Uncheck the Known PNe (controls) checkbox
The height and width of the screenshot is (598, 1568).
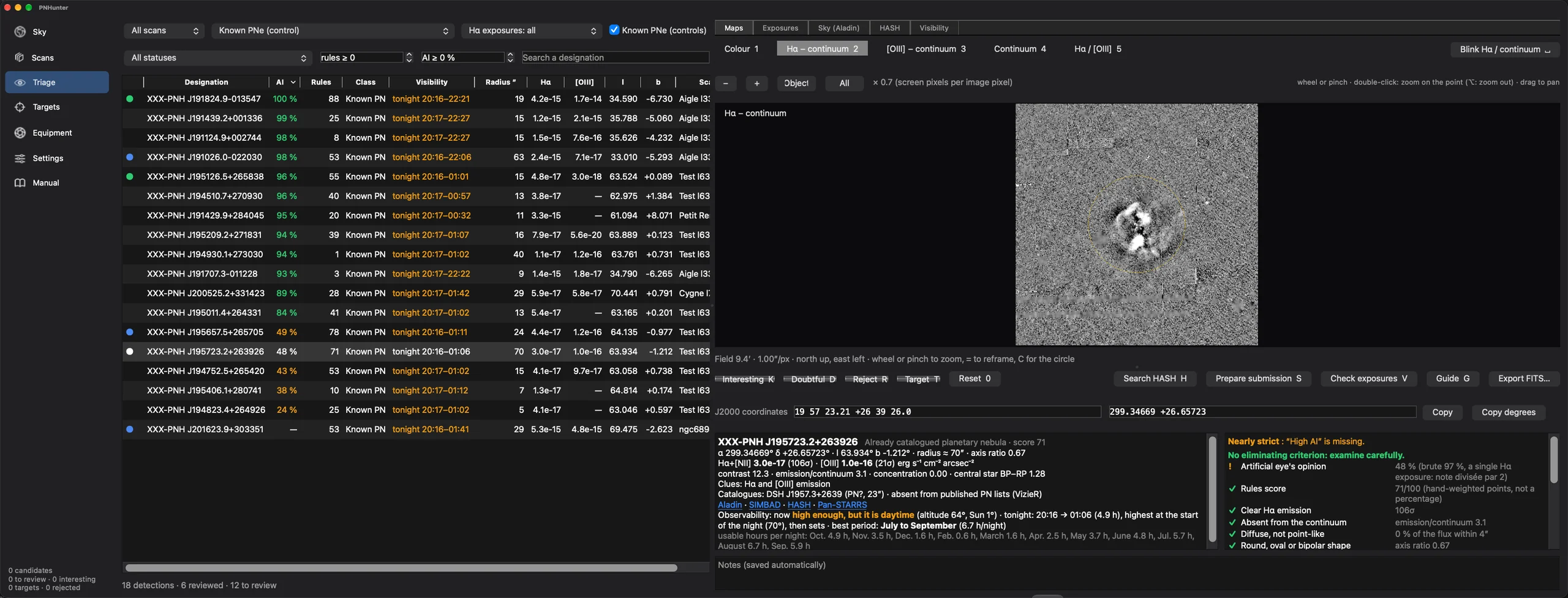point(614,30)
